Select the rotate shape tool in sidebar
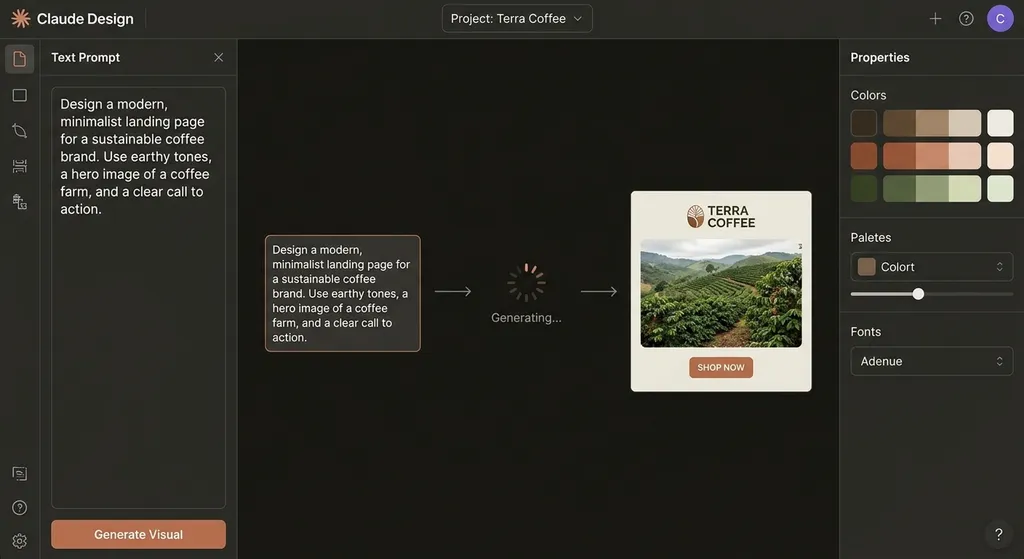Image resolution: width=1024 pixels, height=559 pixels. click(x=20, y=131)
